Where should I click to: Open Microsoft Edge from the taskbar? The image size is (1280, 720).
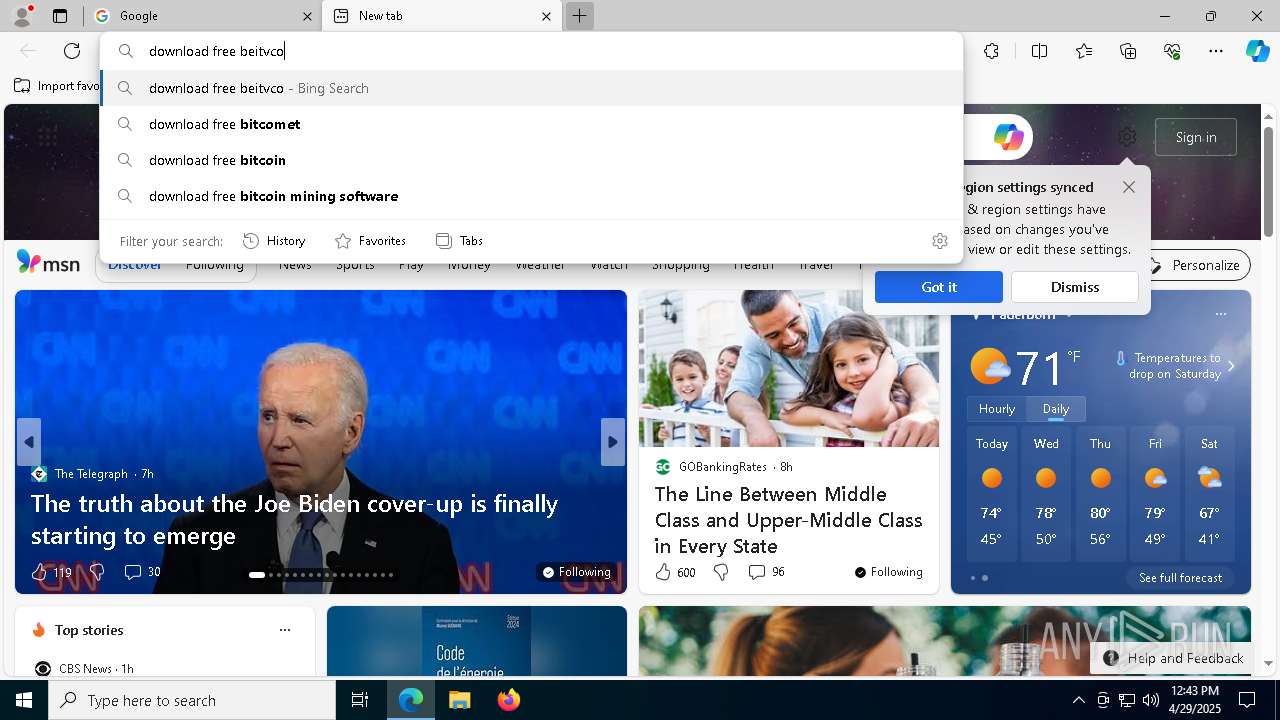point(411,700)
